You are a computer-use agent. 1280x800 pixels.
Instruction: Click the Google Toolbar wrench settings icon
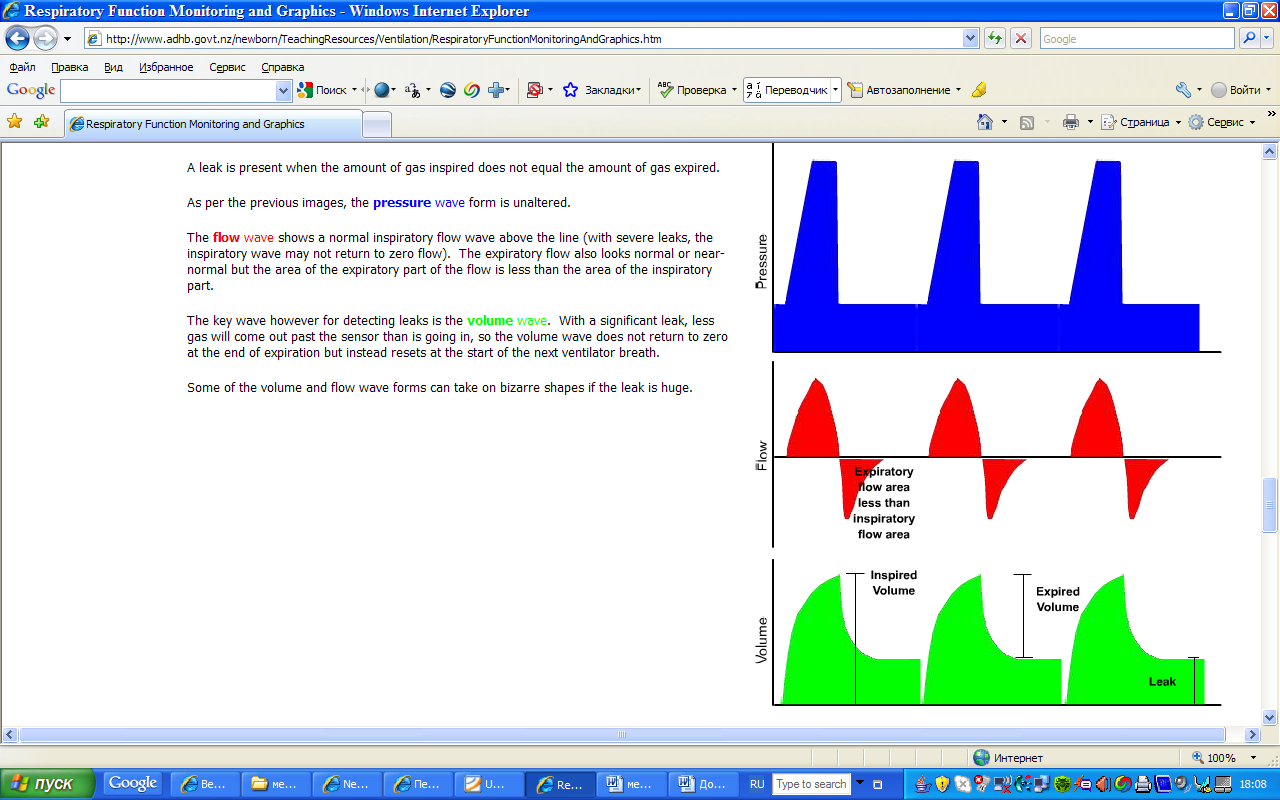coord(1183,90)
